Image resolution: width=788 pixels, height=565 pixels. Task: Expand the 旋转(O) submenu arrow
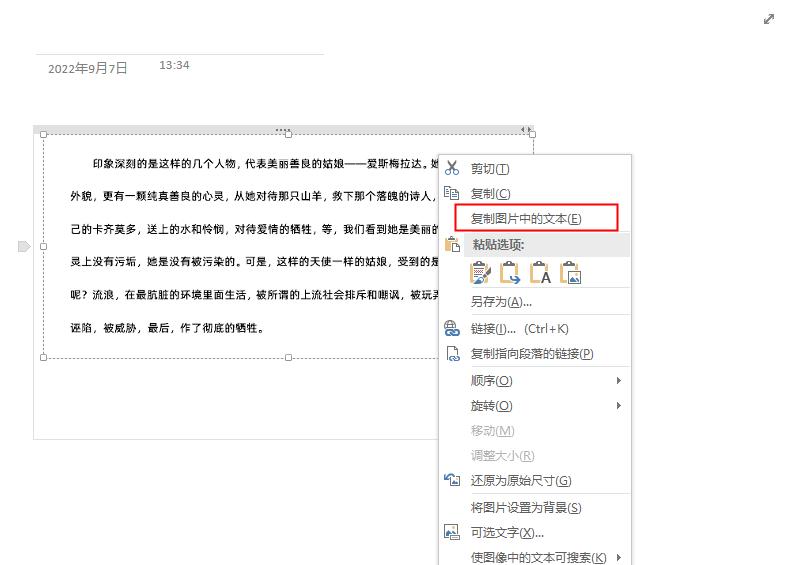click(619, 405)
